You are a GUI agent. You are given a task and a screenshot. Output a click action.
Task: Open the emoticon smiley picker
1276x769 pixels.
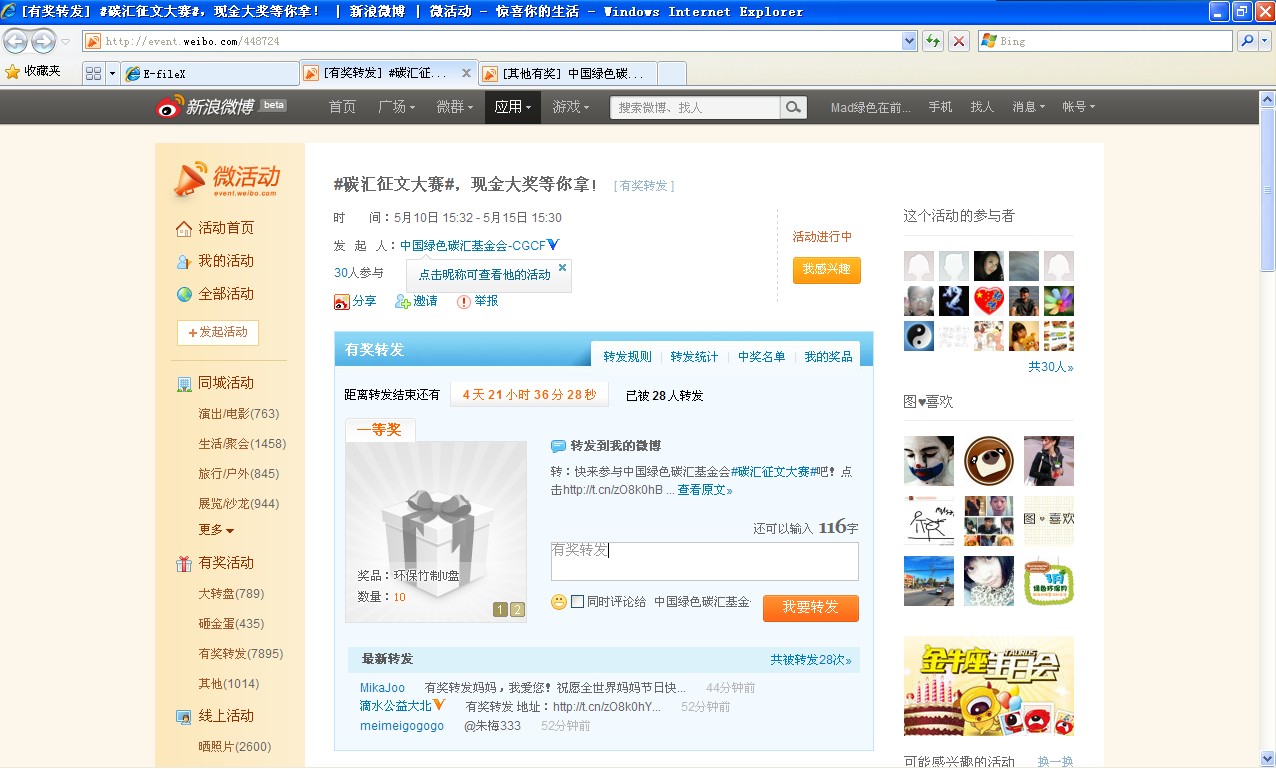pyautogui.click(x=559, y=602)
